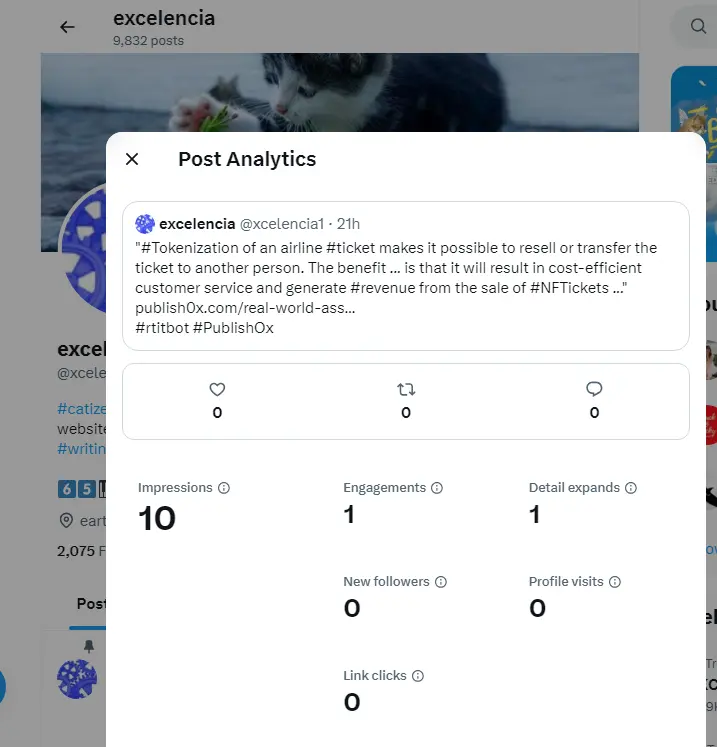The image size is (717, 747).
Task: Show Engagements info tooltip icon
Action: [x=437, y=488]
